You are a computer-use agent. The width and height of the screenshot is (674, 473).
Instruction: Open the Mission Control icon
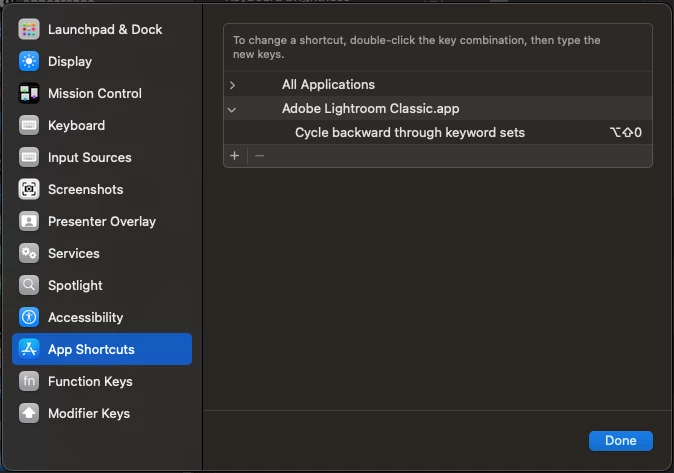coord(29,93)
